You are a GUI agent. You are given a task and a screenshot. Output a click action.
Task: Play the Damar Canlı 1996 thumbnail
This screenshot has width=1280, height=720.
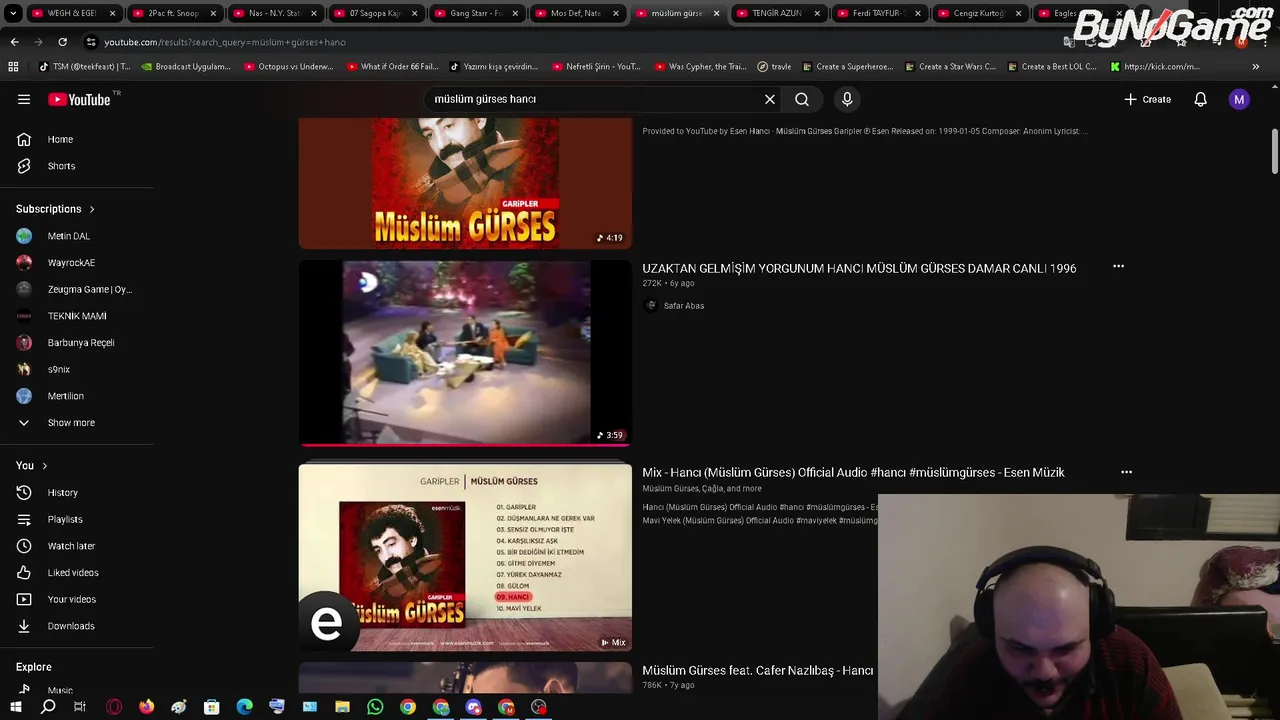[x=465, y=353]
